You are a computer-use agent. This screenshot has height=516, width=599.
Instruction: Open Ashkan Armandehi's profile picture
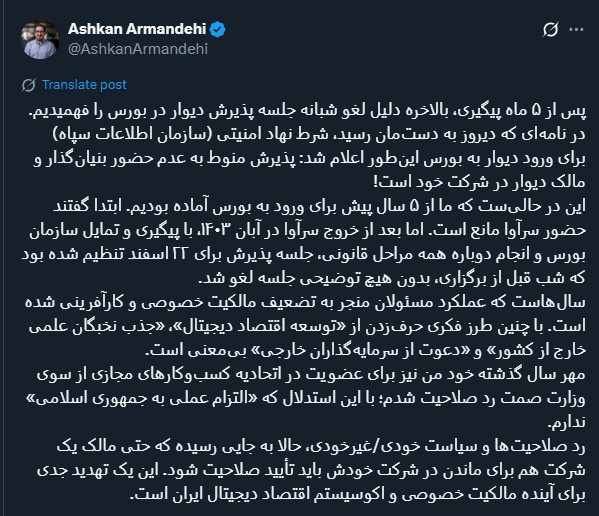[40, 39]
